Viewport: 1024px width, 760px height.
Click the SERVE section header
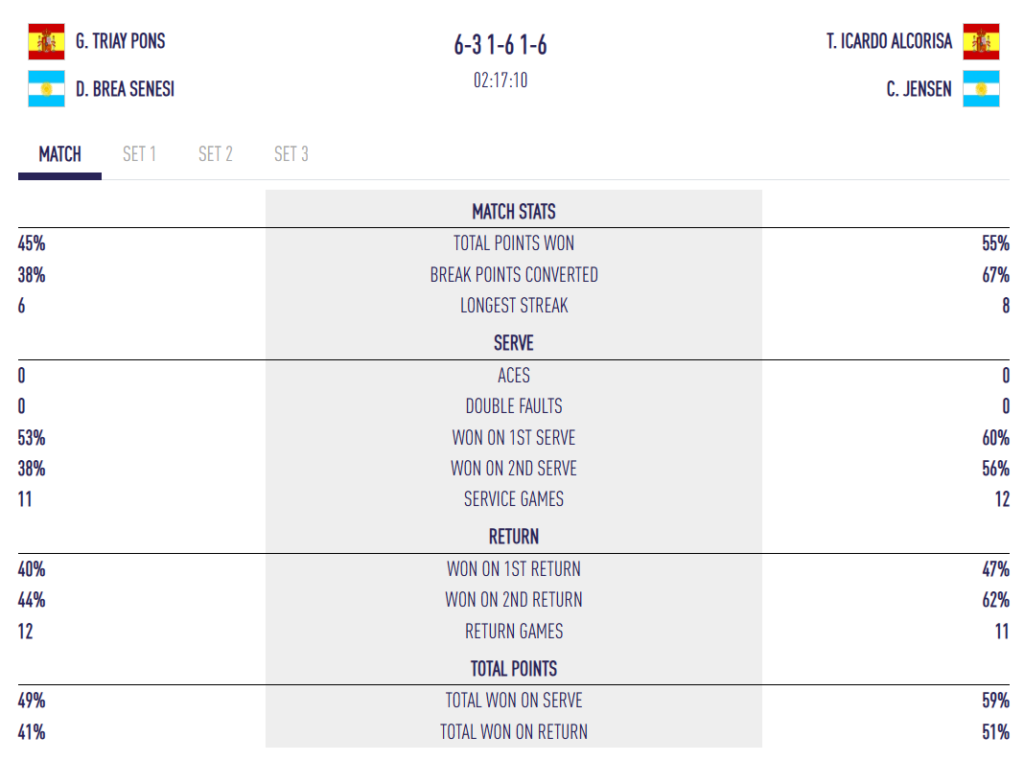tap(514, 343)
